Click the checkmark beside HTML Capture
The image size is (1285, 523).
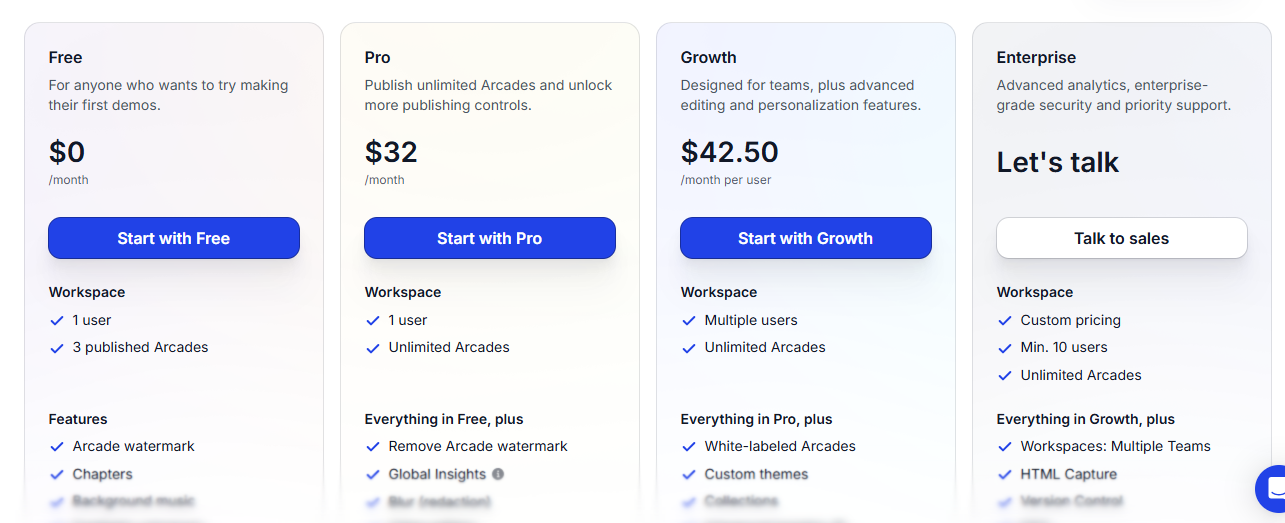(1005, 474)
